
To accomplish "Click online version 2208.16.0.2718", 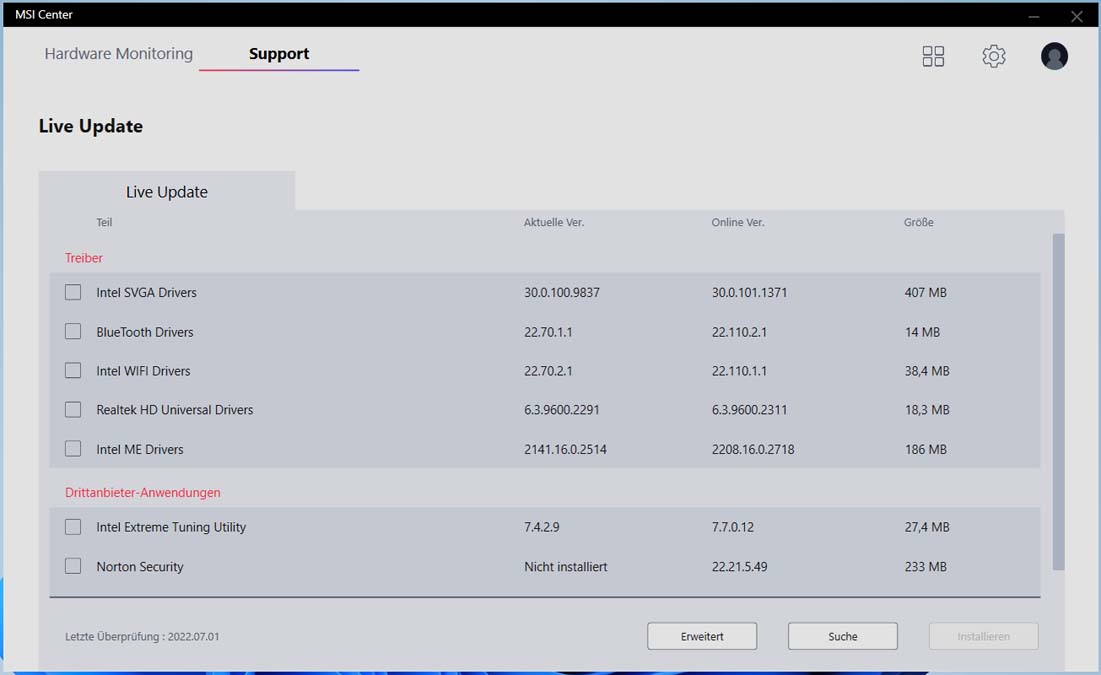I will [x=753, y=449].
